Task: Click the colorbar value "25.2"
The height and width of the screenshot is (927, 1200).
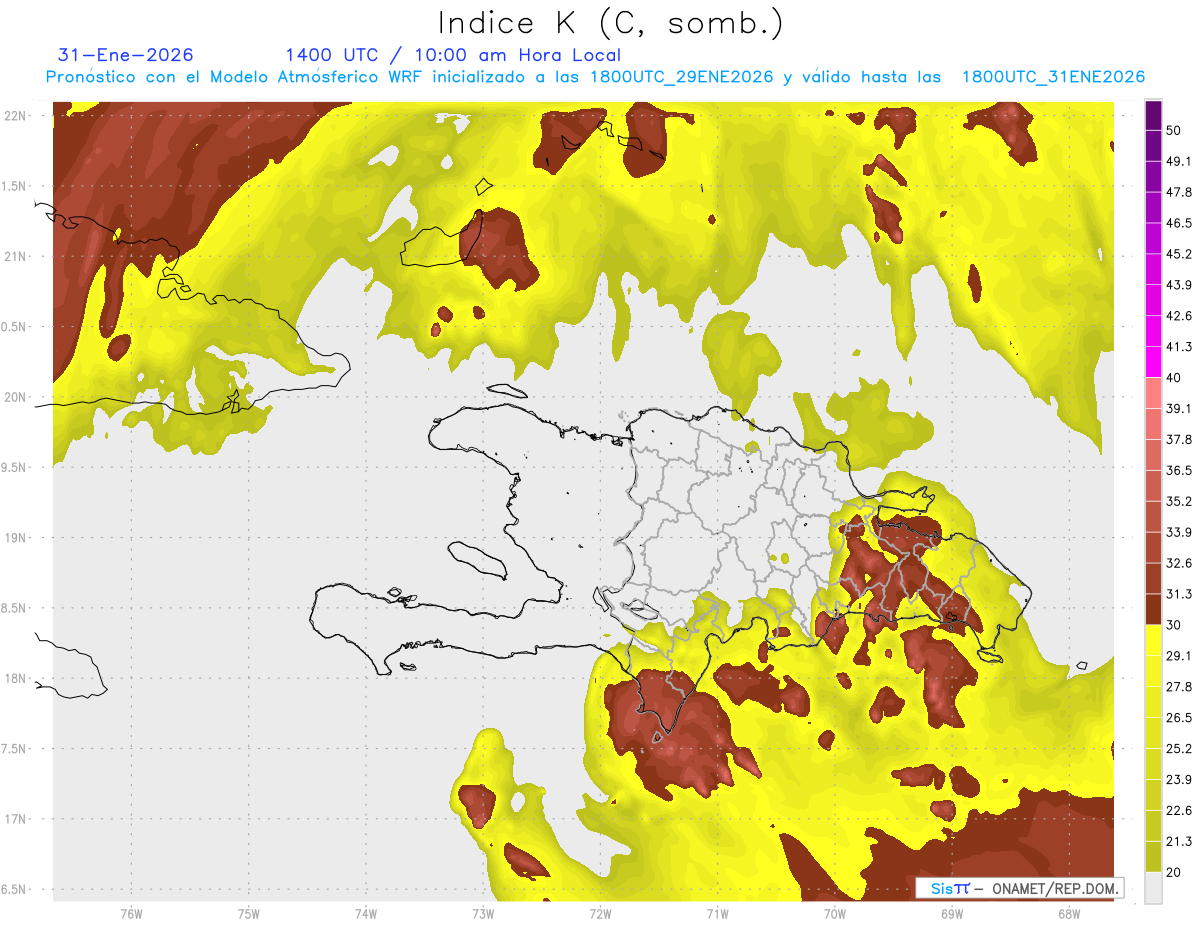Action: tap(1179, 749)
